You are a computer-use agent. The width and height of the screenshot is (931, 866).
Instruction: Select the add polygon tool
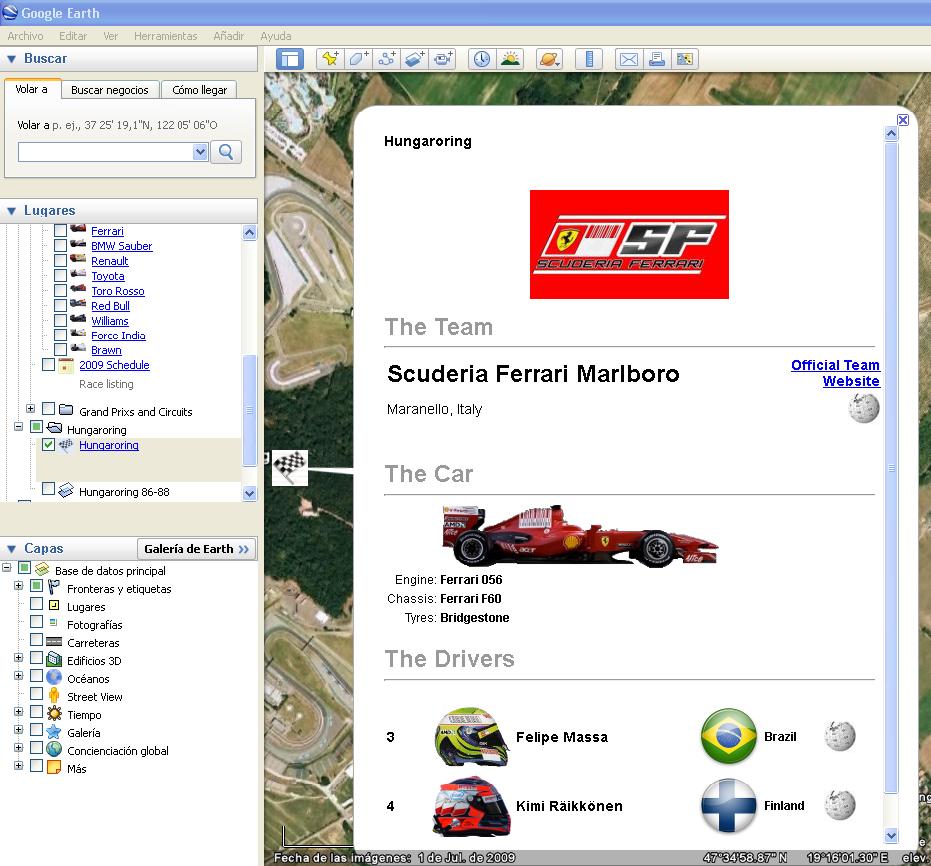[358, 59]
